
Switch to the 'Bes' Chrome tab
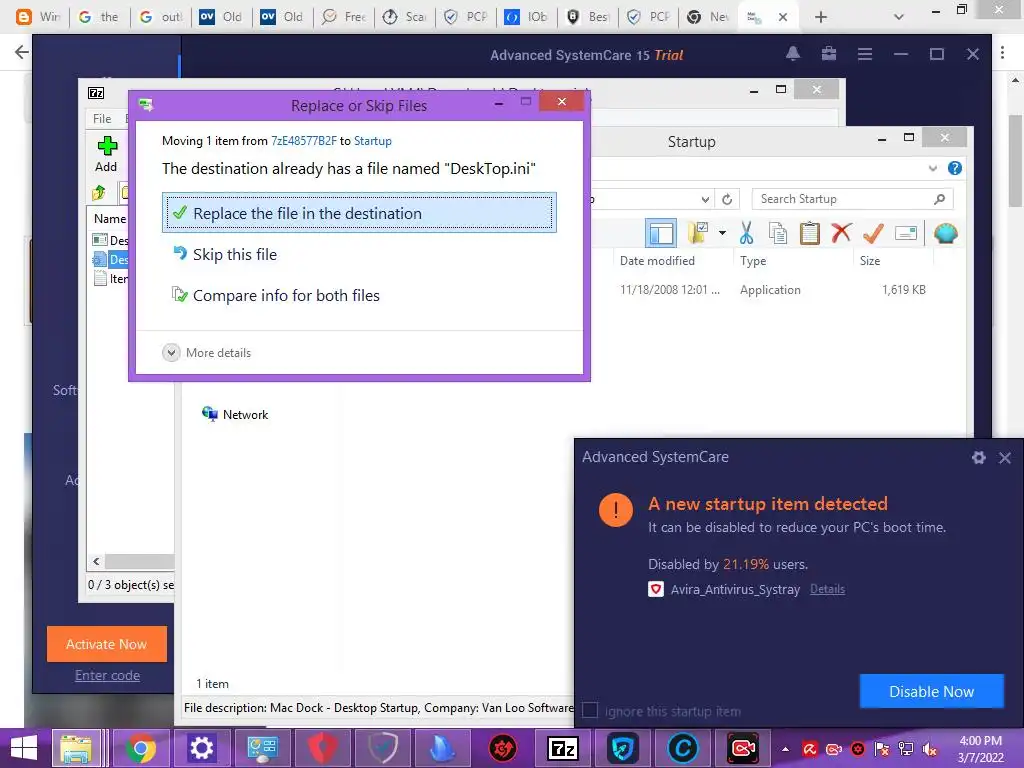point(588,17)
